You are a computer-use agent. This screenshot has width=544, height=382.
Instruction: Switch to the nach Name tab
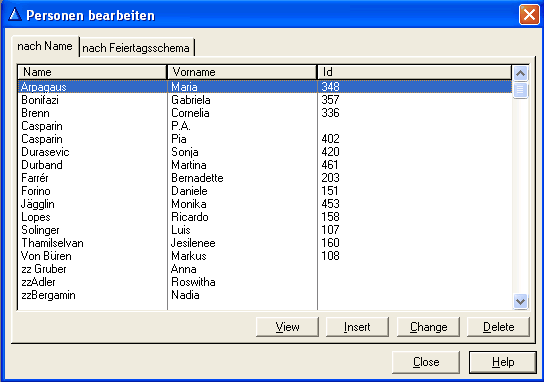[45, 46]
